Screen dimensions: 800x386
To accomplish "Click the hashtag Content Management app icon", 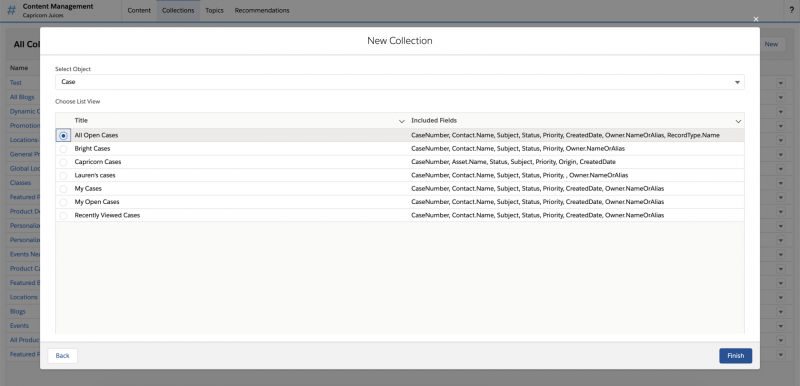I will [11, 10].
